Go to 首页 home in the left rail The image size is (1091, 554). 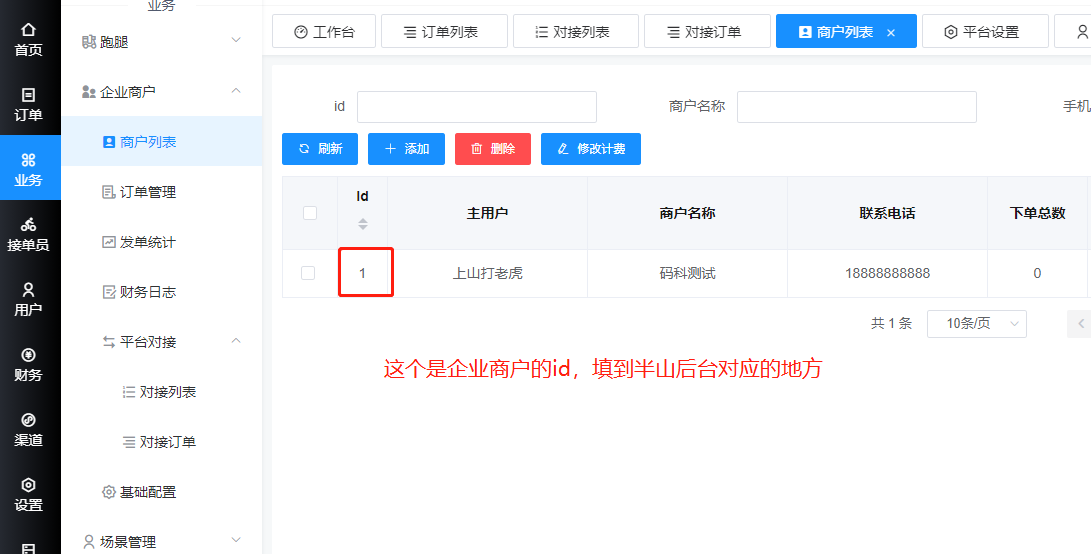pos(29,40)
